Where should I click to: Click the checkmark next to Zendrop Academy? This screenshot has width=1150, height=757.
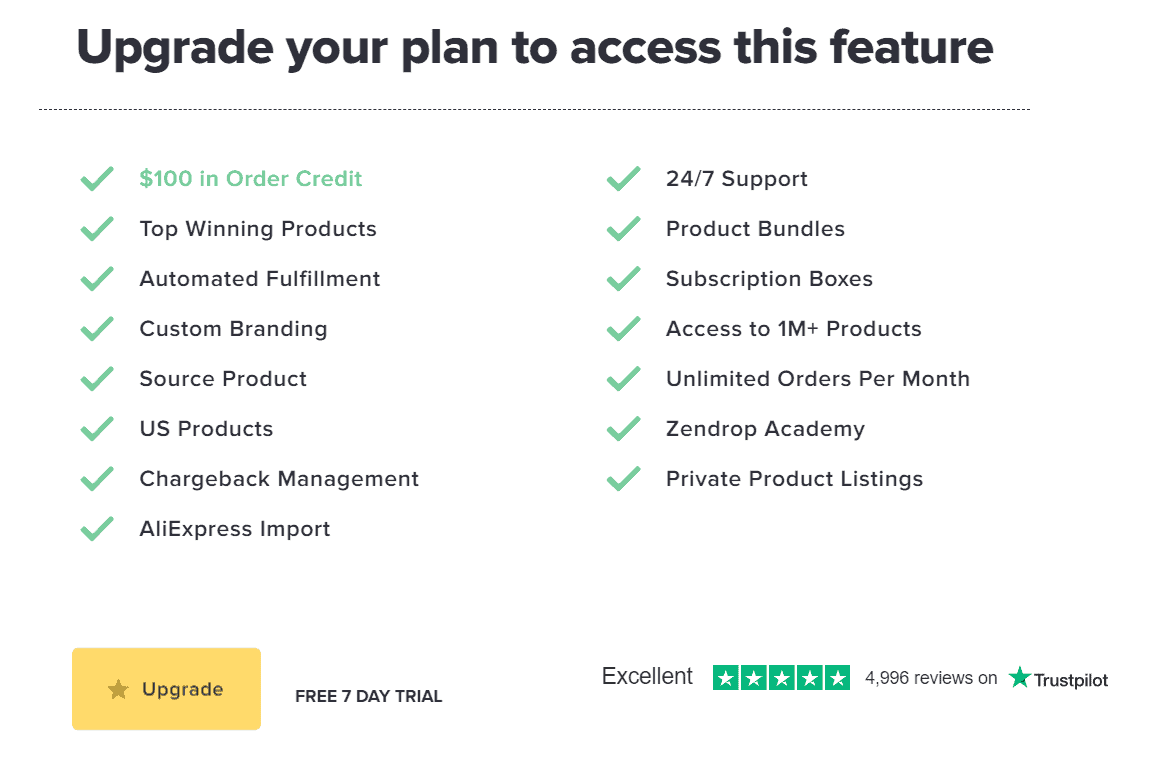click(623, 428)
